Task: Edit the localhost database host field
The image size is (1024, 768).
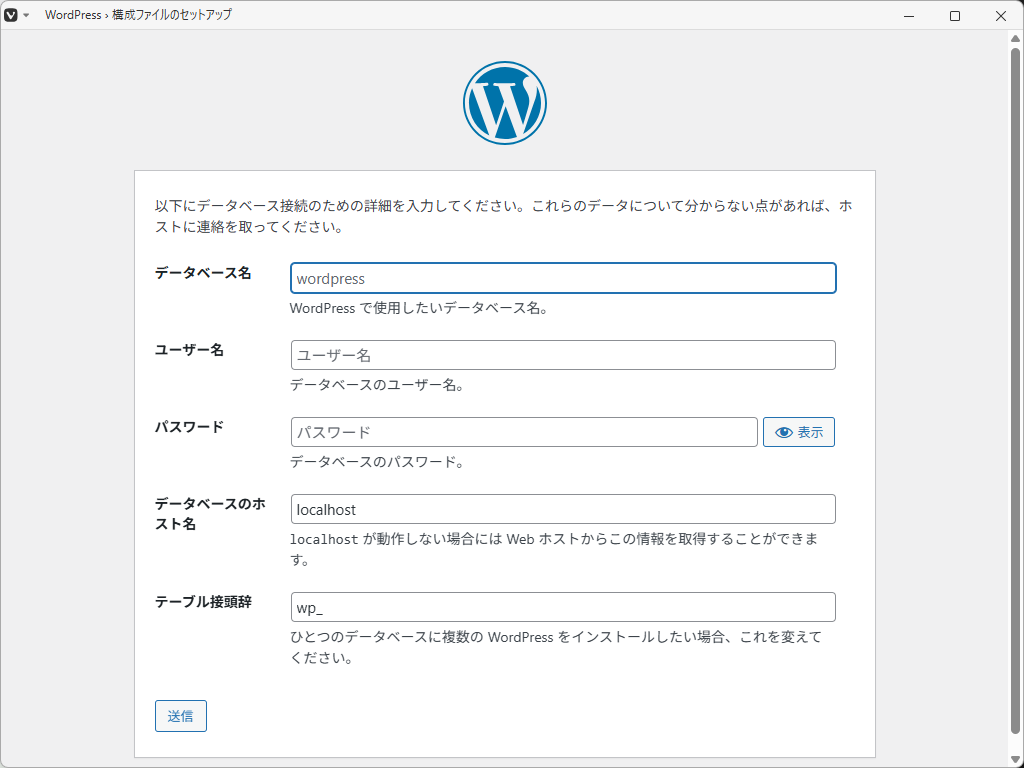Action: (x=563, y=509)
